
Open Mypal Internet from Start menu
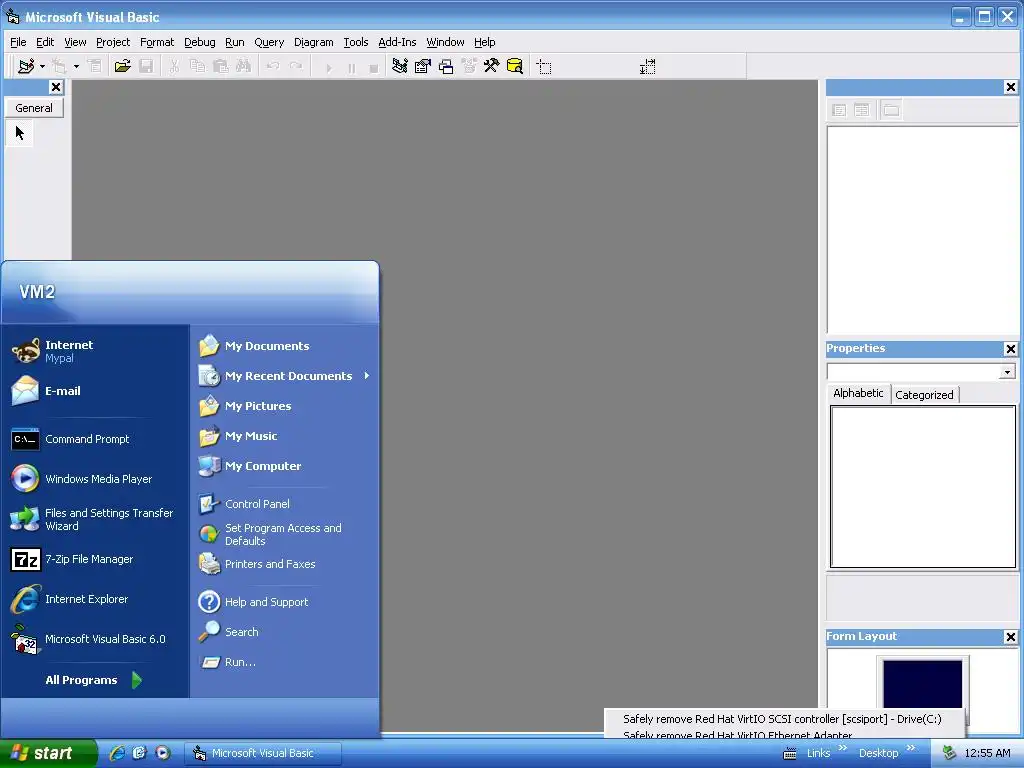tap(95, 351)
